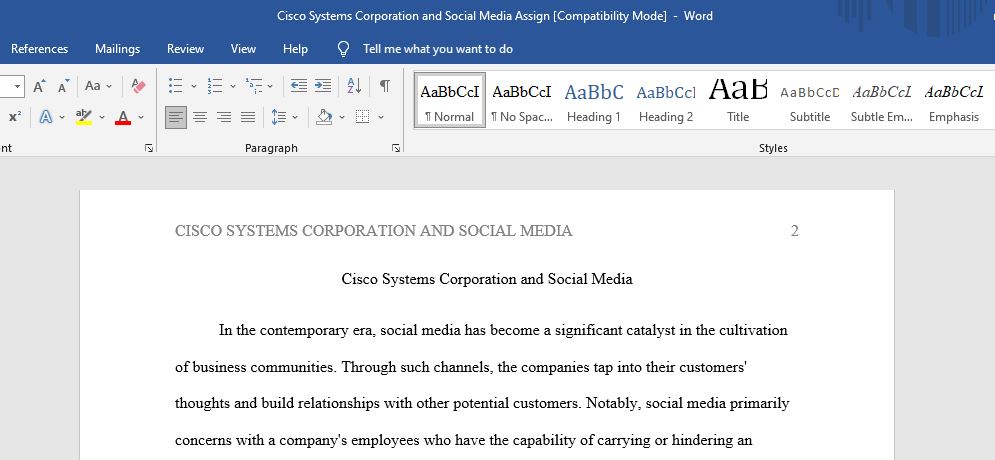The width and height of the screenshot is (995, 460).
Task: Clear all formatting with eraser icon
Action: pyautogui.click(x=138, y=86)
